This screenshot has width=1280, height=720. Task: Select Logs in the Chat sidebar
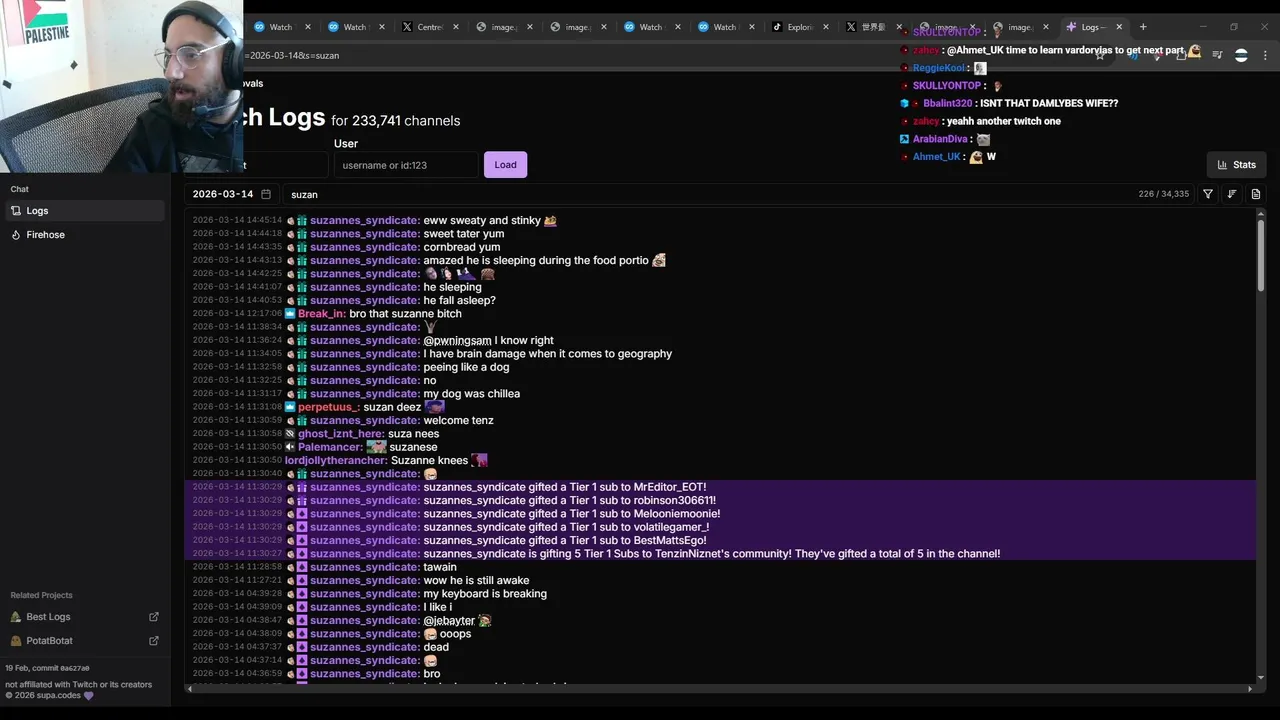click(84, 211)
